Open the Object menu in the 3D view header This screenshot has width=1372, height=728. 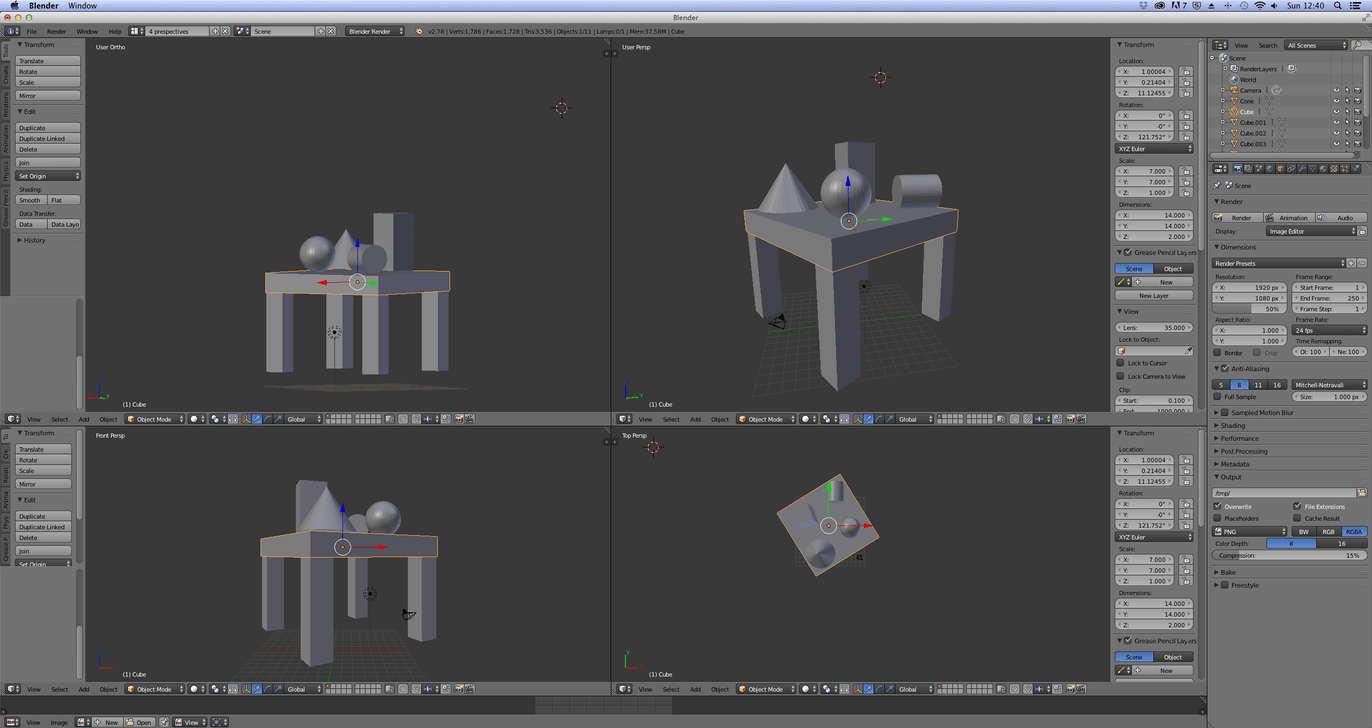pos(720,419)
